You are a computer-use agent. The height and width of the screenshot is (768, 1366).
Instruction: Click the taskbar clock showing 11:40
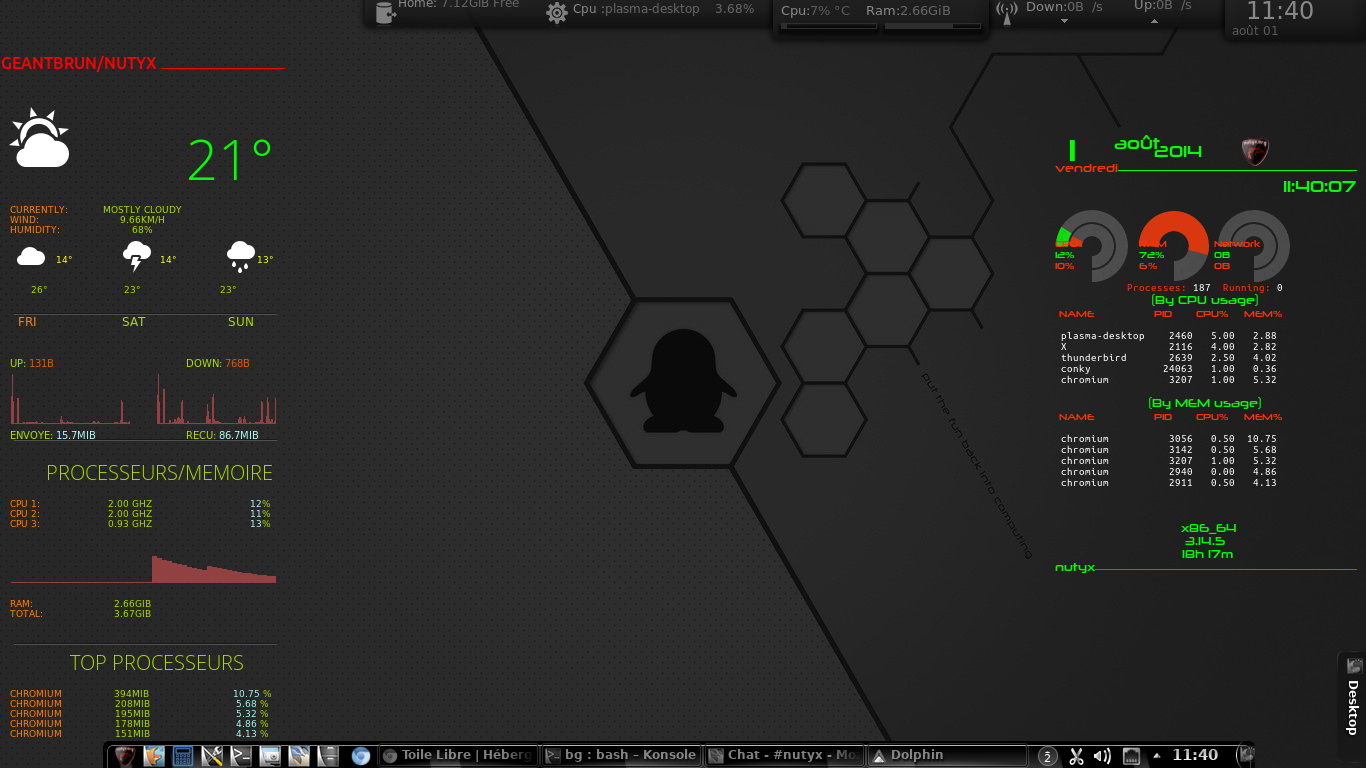[x=1195, y=755]
